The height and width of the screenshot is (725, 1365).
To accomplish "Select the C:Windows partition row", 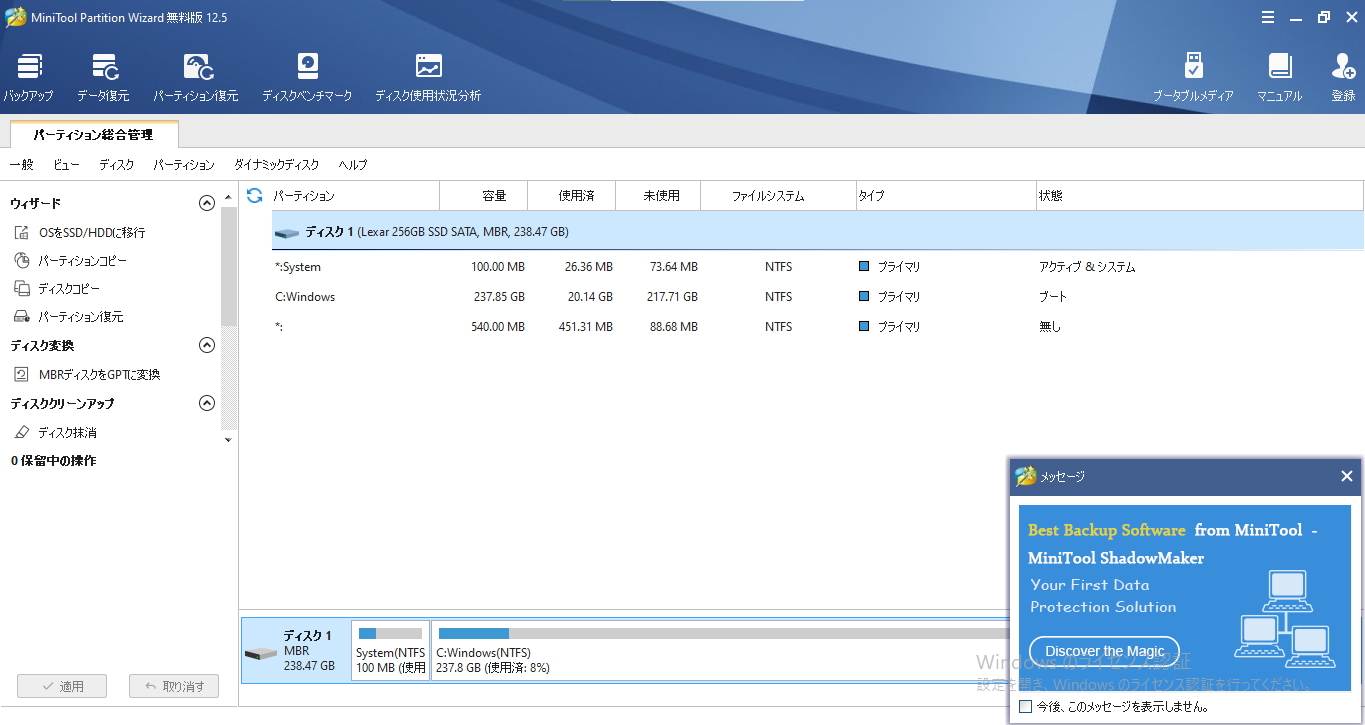I will tap(818, 297).
